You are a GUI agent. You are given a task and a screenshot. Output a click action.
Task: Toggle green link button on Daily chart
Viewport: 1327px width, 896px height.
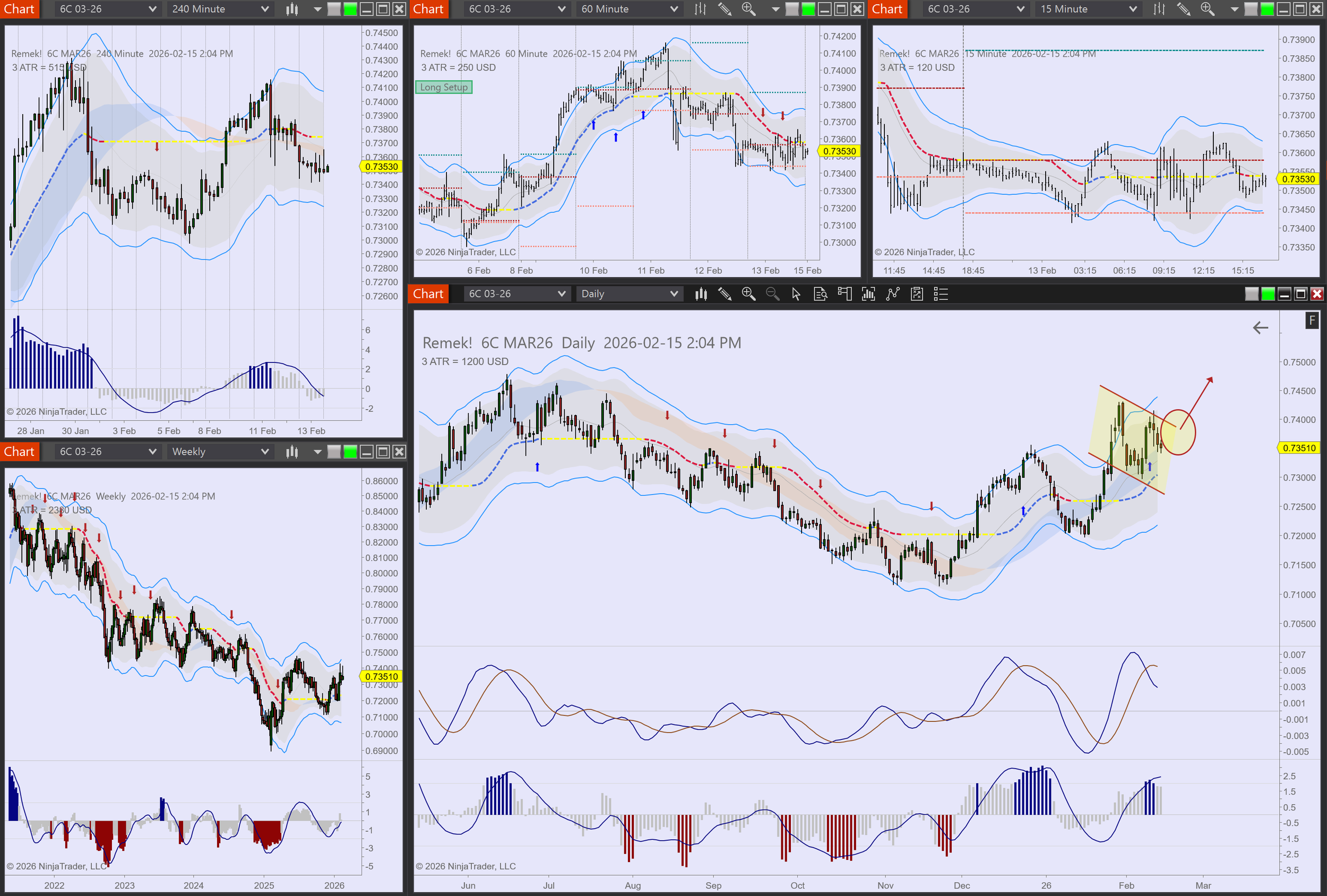[x=1268, y=294]
